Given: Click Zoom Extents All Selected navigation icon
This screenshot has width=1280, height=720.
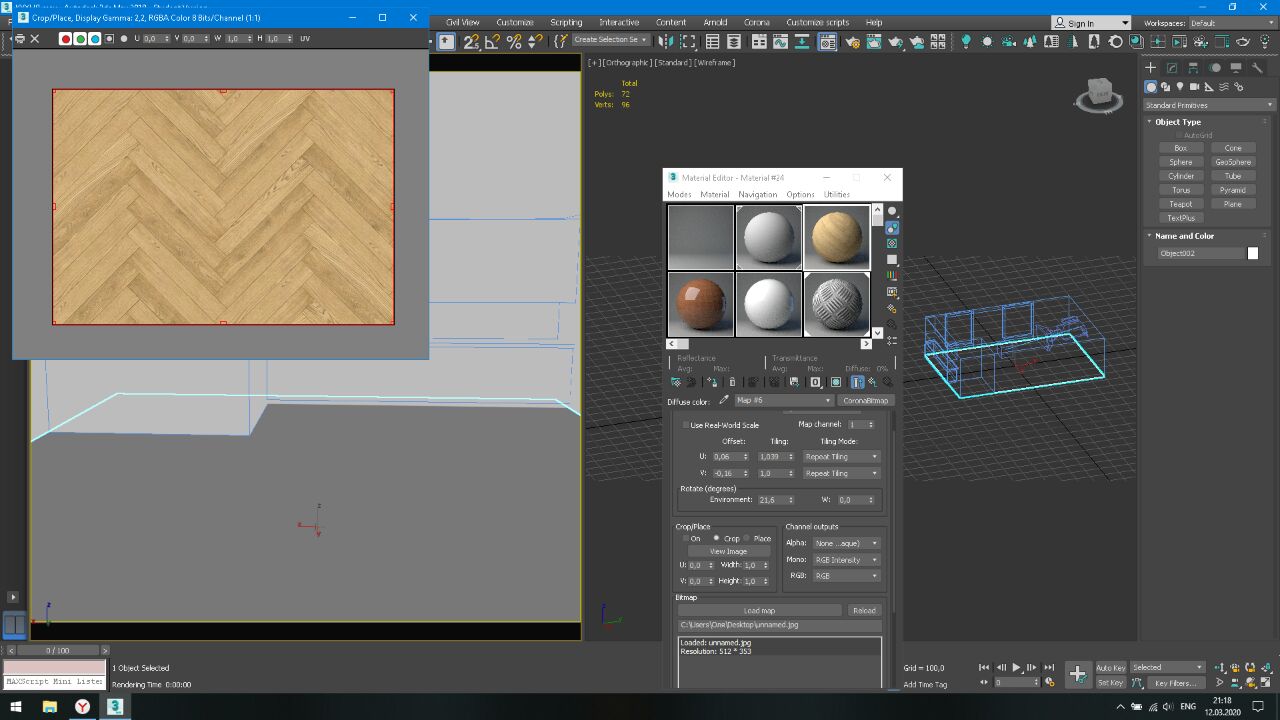Looking at the screenshot, I should click(x=1266, y=667).
